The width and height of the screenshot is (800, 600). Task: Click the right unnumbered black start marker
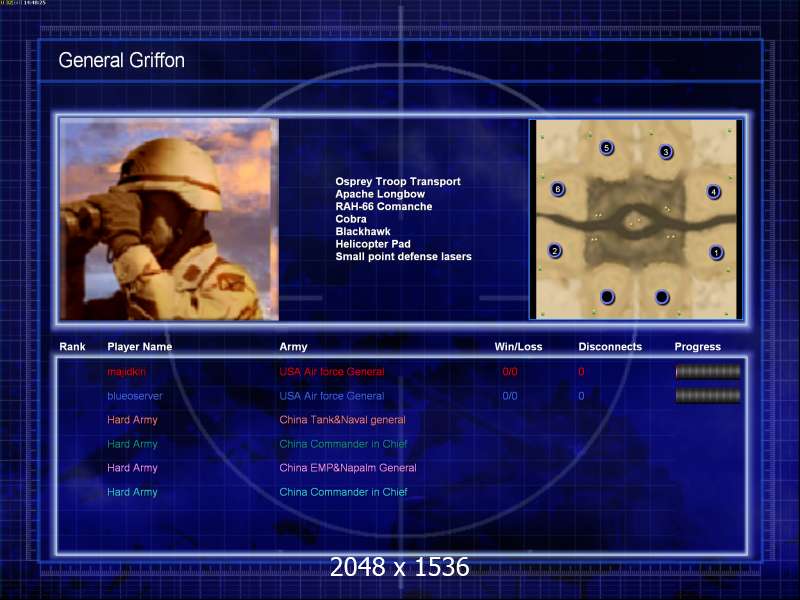(662, 297)
